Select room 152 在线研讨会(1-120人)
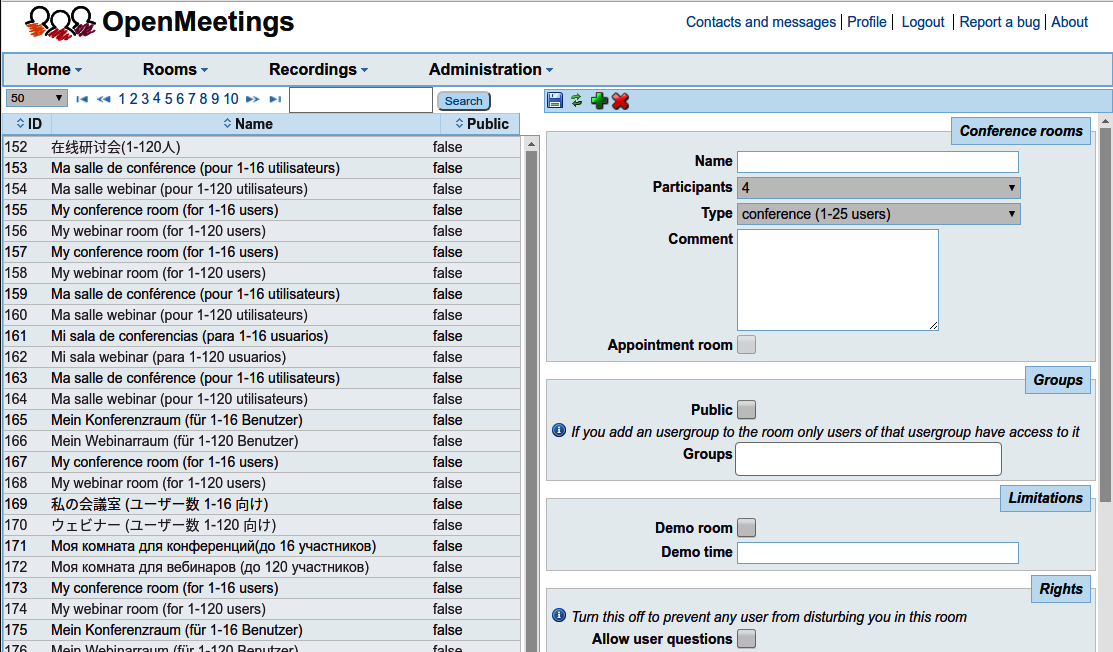1113x652 pixels. pyautogui.click(x=261, y=147)
